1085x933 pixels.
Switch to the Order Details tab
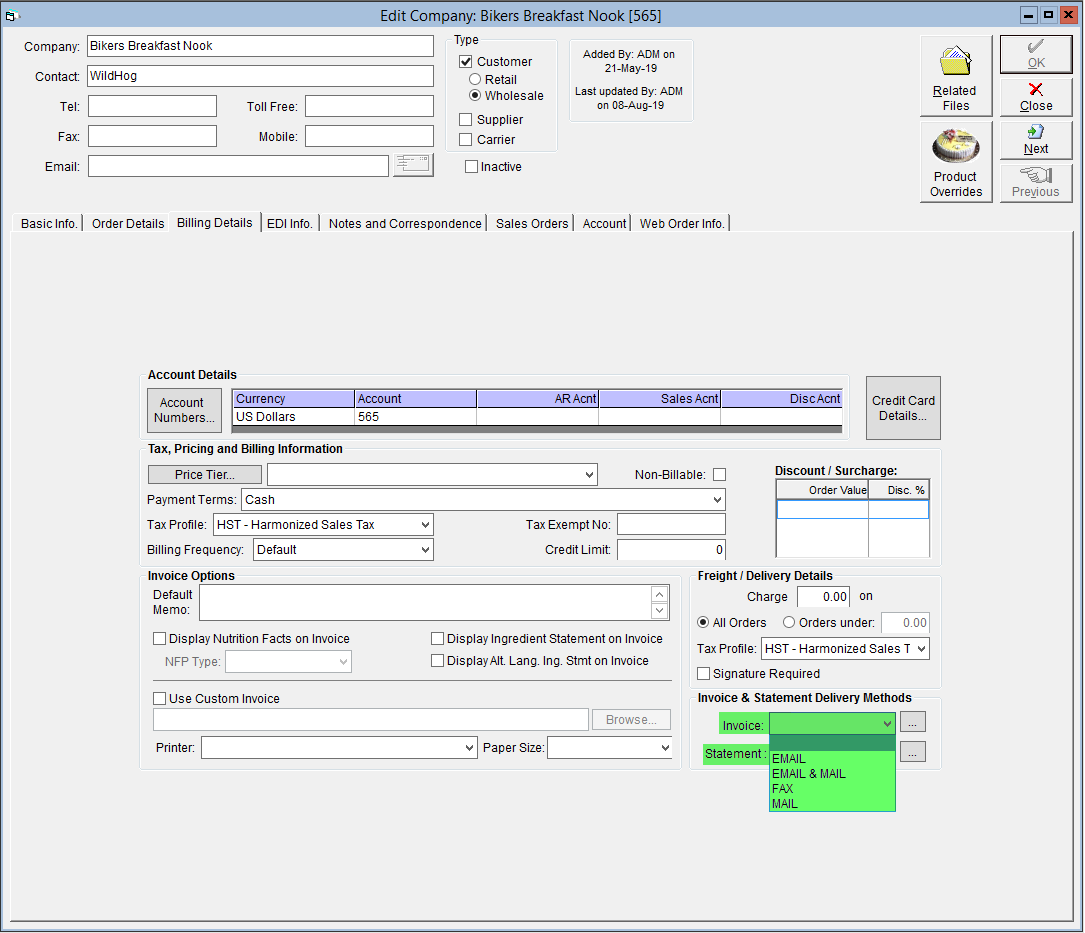tap(128, 224)
